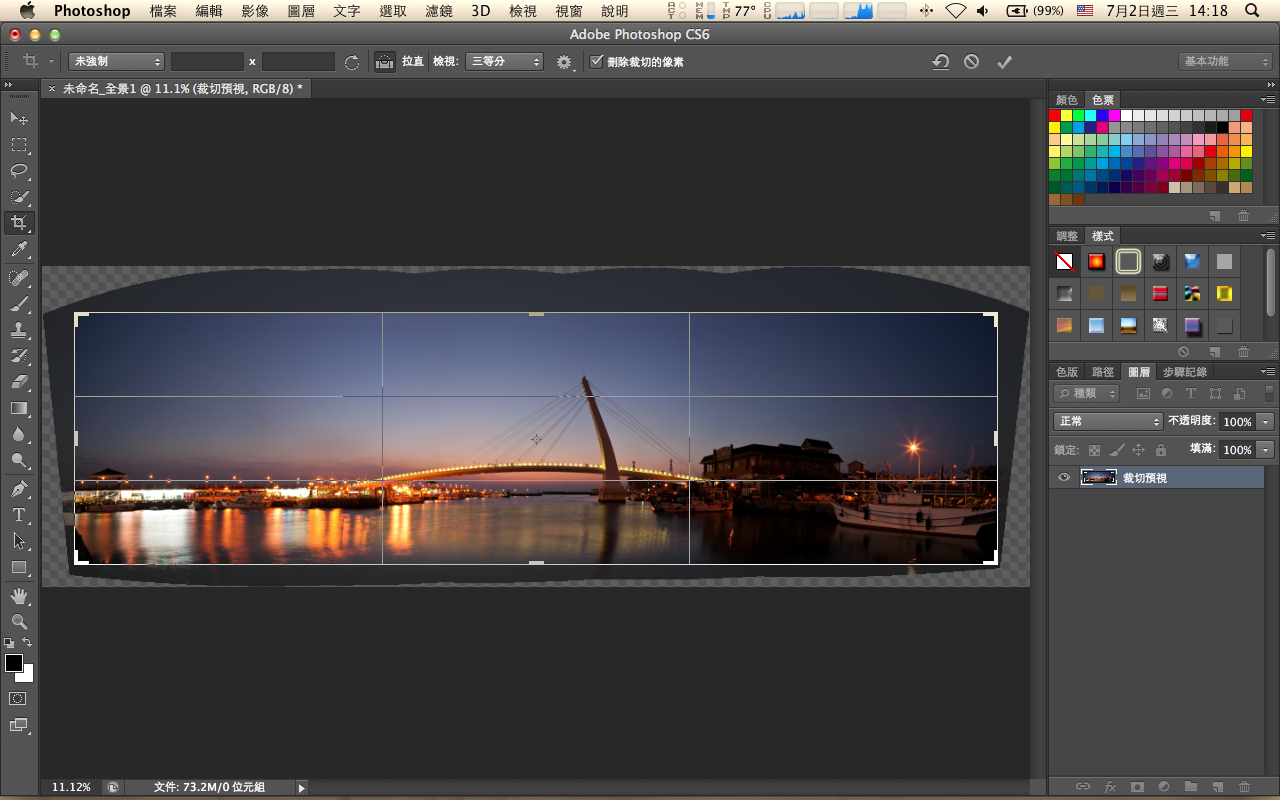Open the layer blend mode 正常 dropdown
This screenshot has width=1280, height=800.
(x=1108, y=422)
